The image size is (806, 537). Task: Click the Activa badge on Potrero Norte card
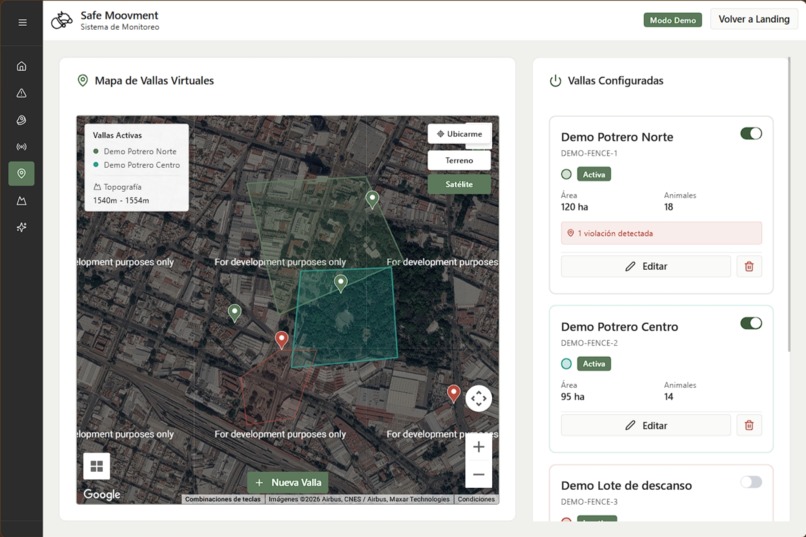click(594, 174)
